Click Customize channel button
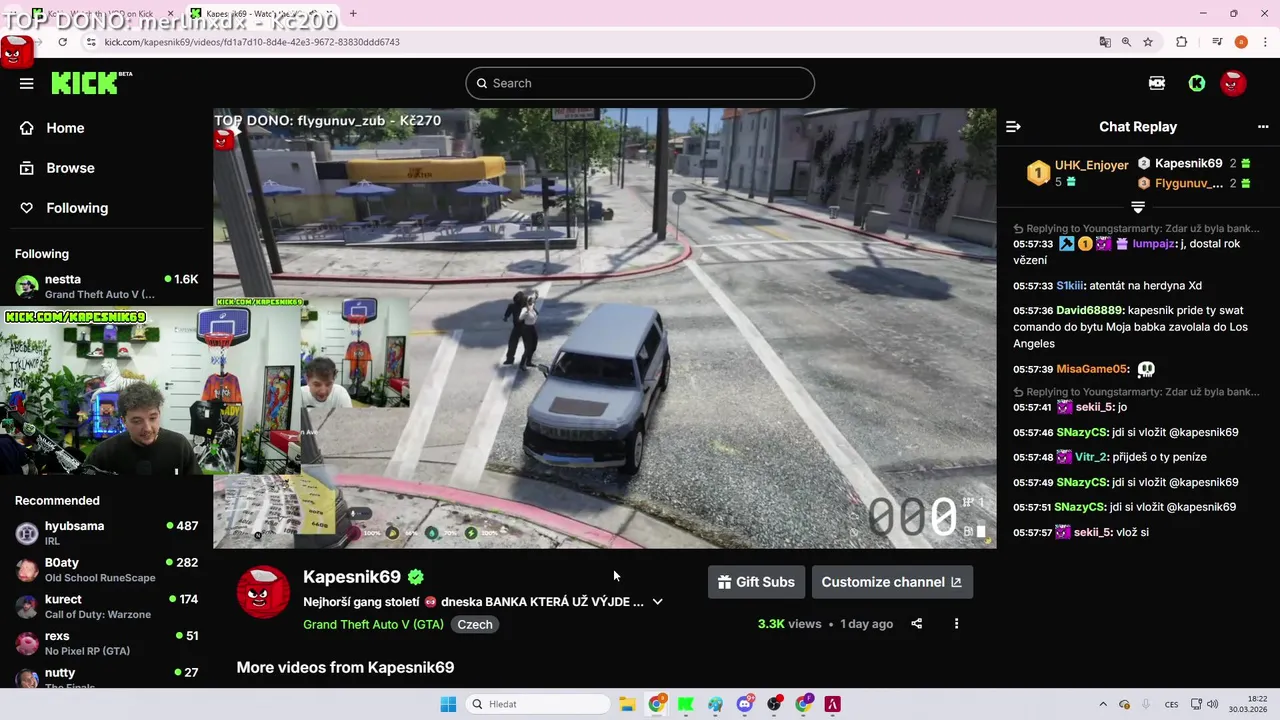 coord(892,582)
